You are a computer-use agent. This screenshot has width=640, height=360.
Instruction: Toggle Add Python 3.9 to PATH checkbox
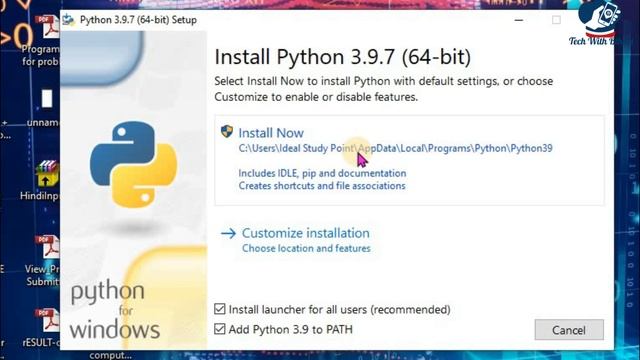[x=220, y=329]
